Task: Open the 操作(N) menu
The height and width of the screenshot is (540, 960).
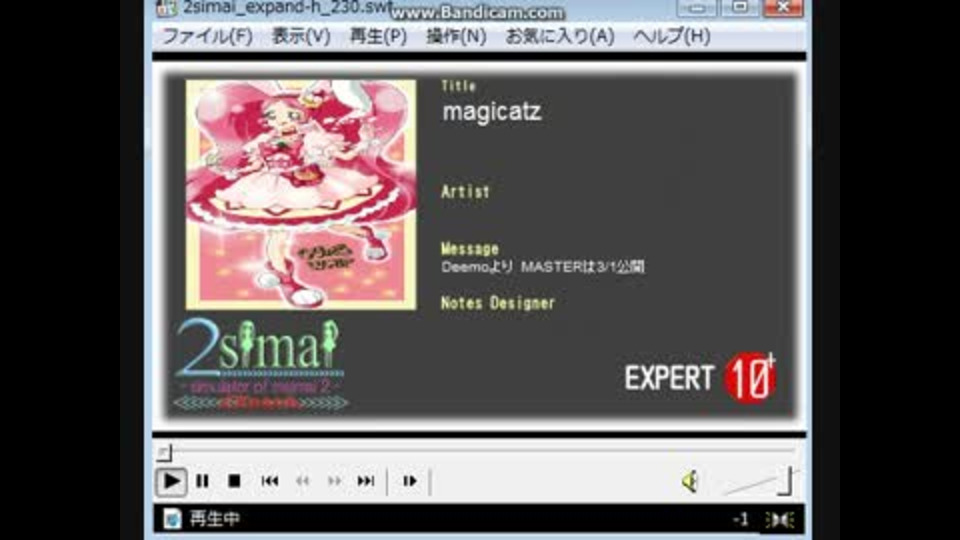Action: [x=456, y=36]
